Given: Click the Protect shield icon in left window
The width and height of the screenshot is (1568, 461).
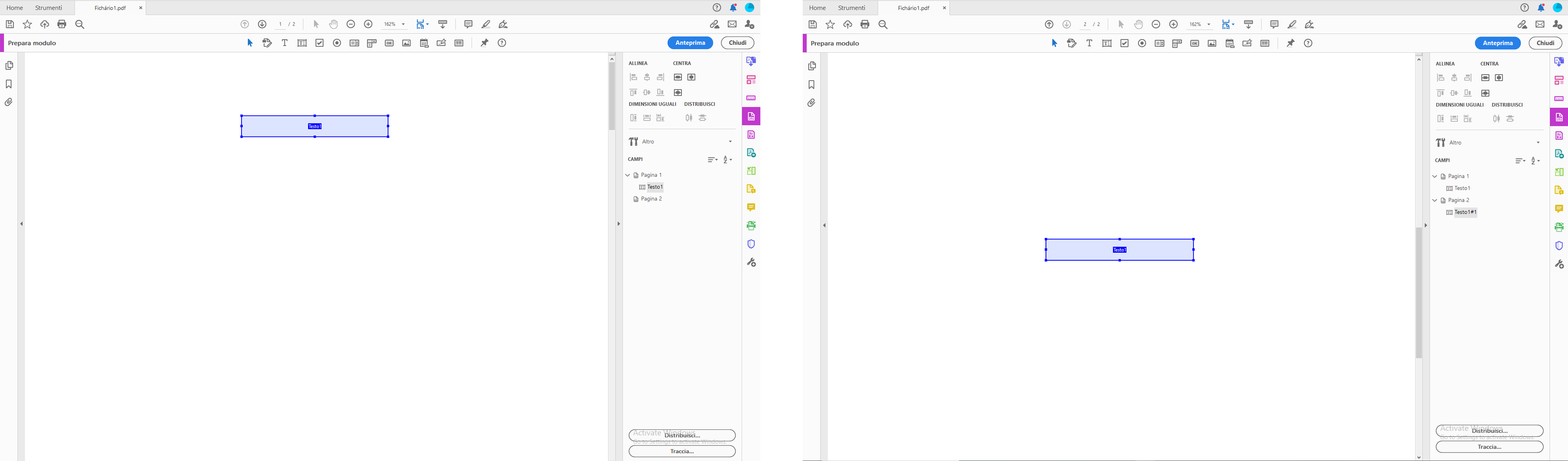Looking at the screenshot, I should (751, 244).
